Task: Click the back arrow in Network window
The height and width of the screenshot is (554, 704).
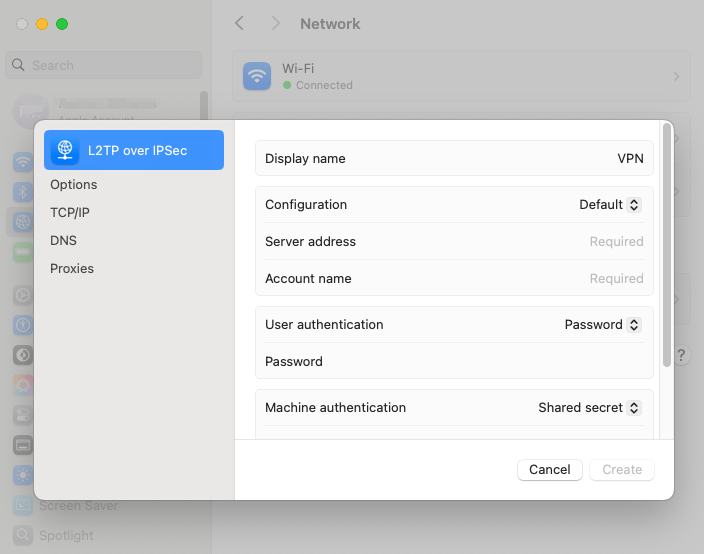Action: pos(239,23)
